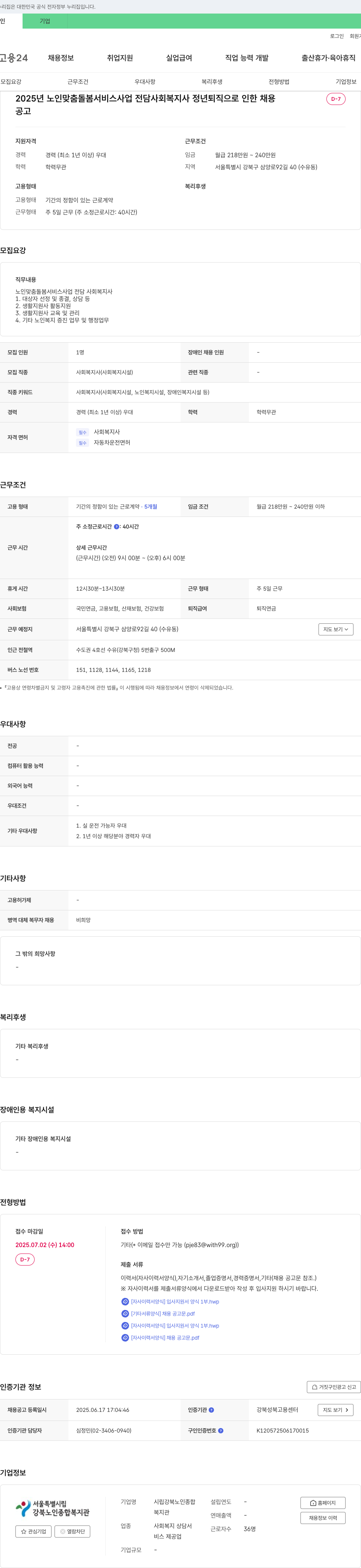361x1568 pixels.
Task: Click the 국민연금, 고용보험, 산재보험, 건강보험 text
Action: 120,609
